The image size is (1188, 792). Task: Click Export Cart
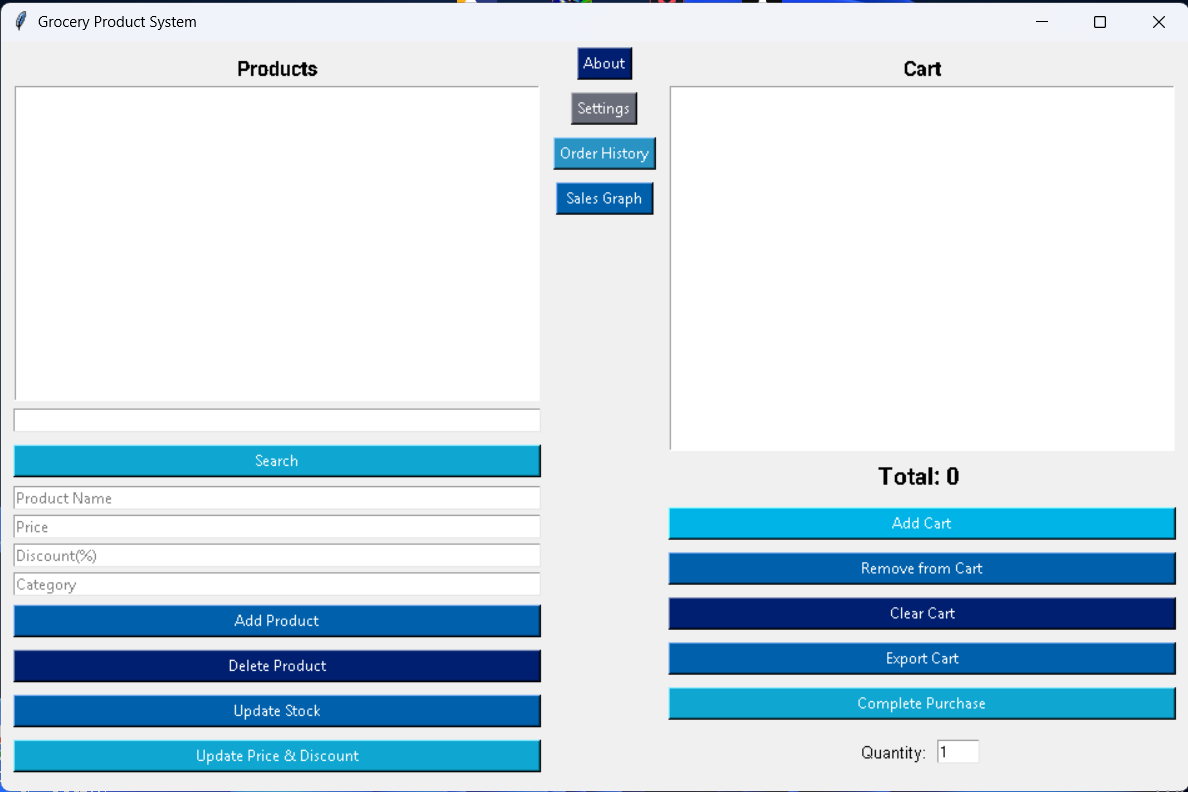point(921,658)
